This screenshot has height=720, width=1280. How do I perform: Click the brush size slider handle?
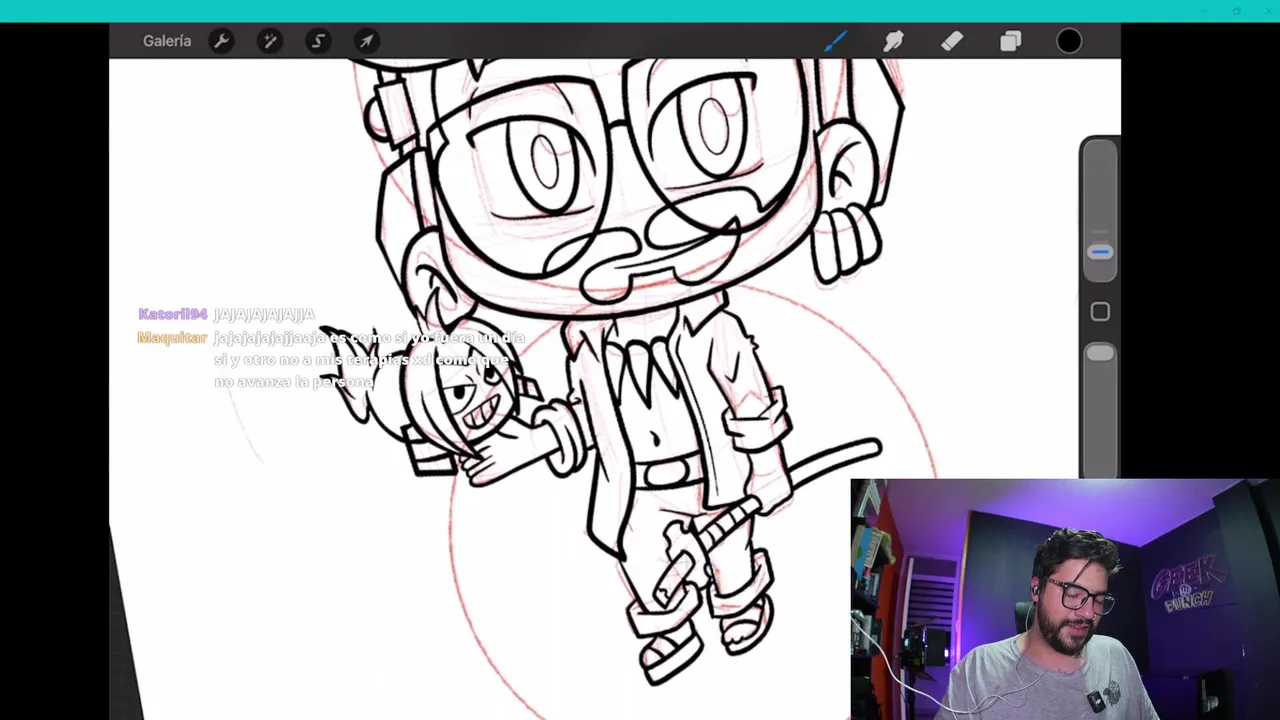click(x=1100, y=252)
